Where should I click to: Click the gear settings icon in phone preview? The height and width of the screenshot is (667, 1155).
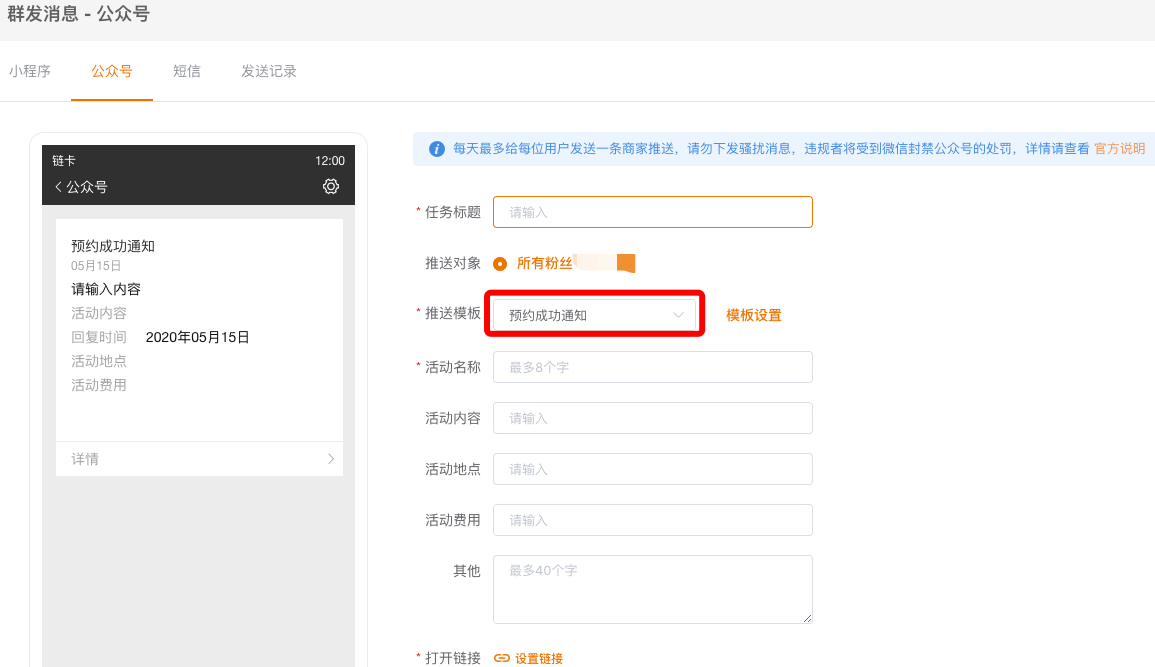tap(331, 186)
